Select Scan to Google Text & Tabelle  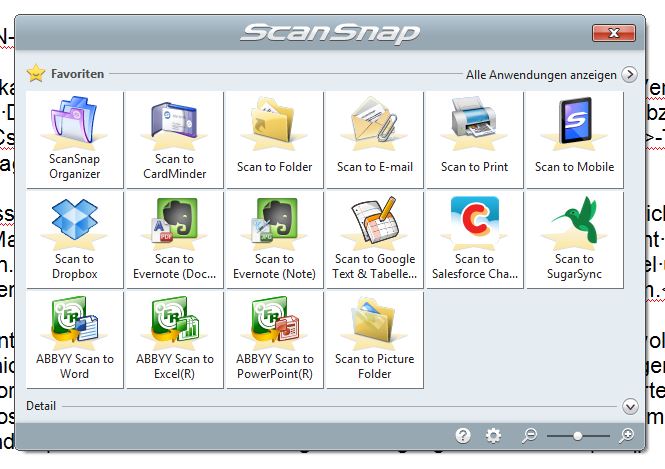(x=375, y=240)
